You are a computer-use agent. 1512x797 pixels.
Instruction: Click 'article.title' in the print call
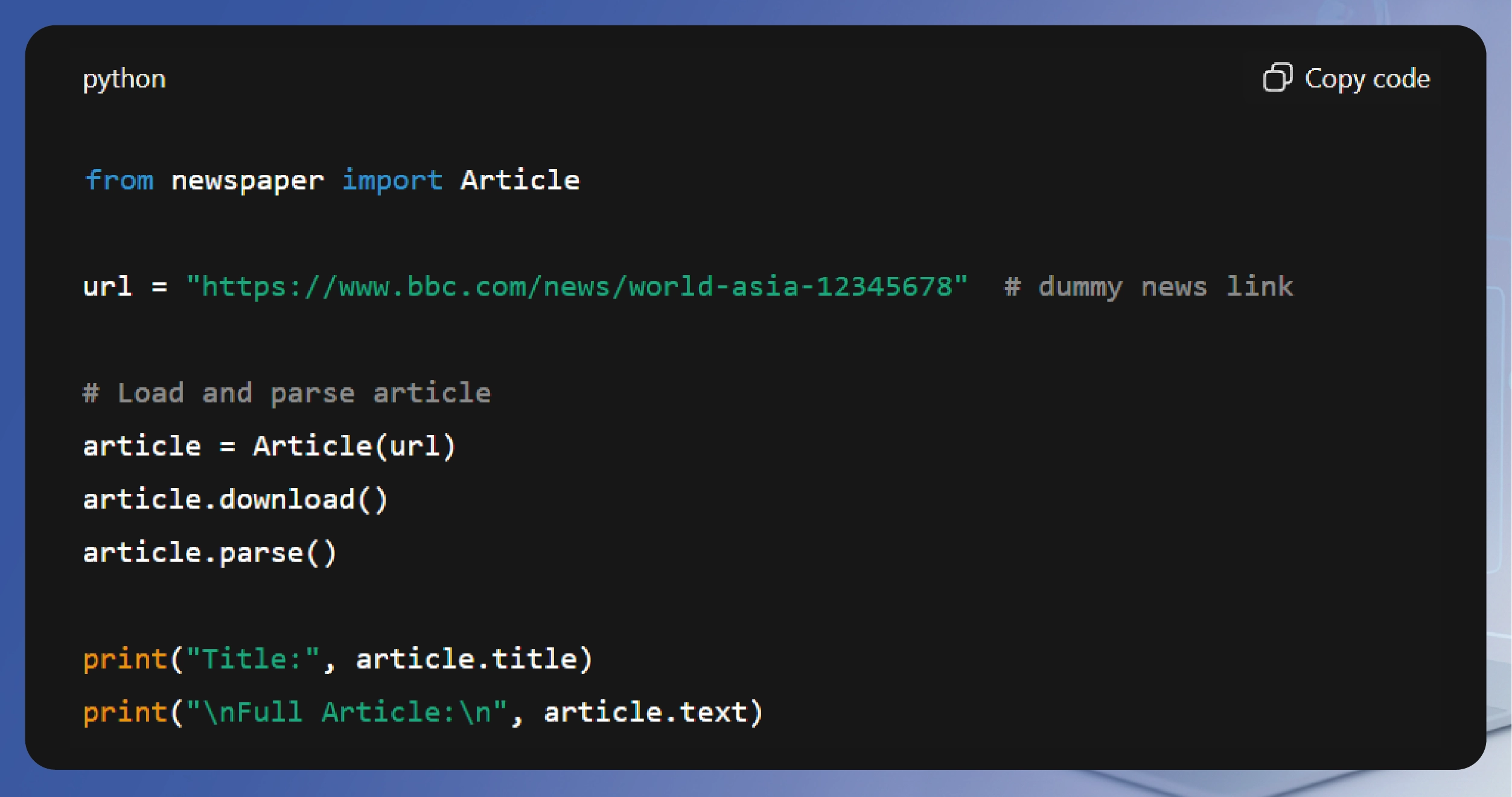point(466,659)
